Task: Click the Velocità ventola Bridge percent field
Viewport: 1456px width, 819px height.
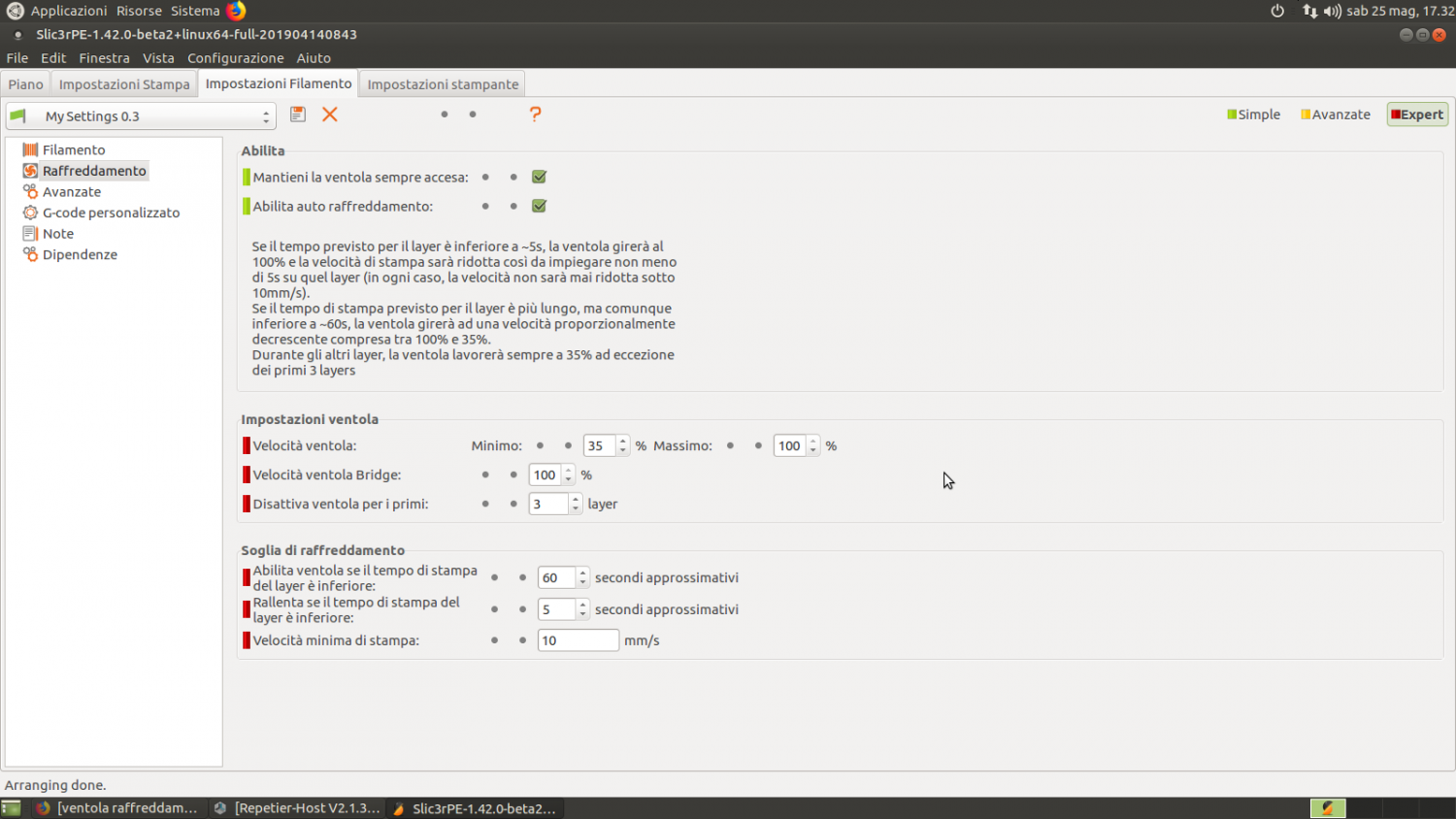Action: pos(546,475)
